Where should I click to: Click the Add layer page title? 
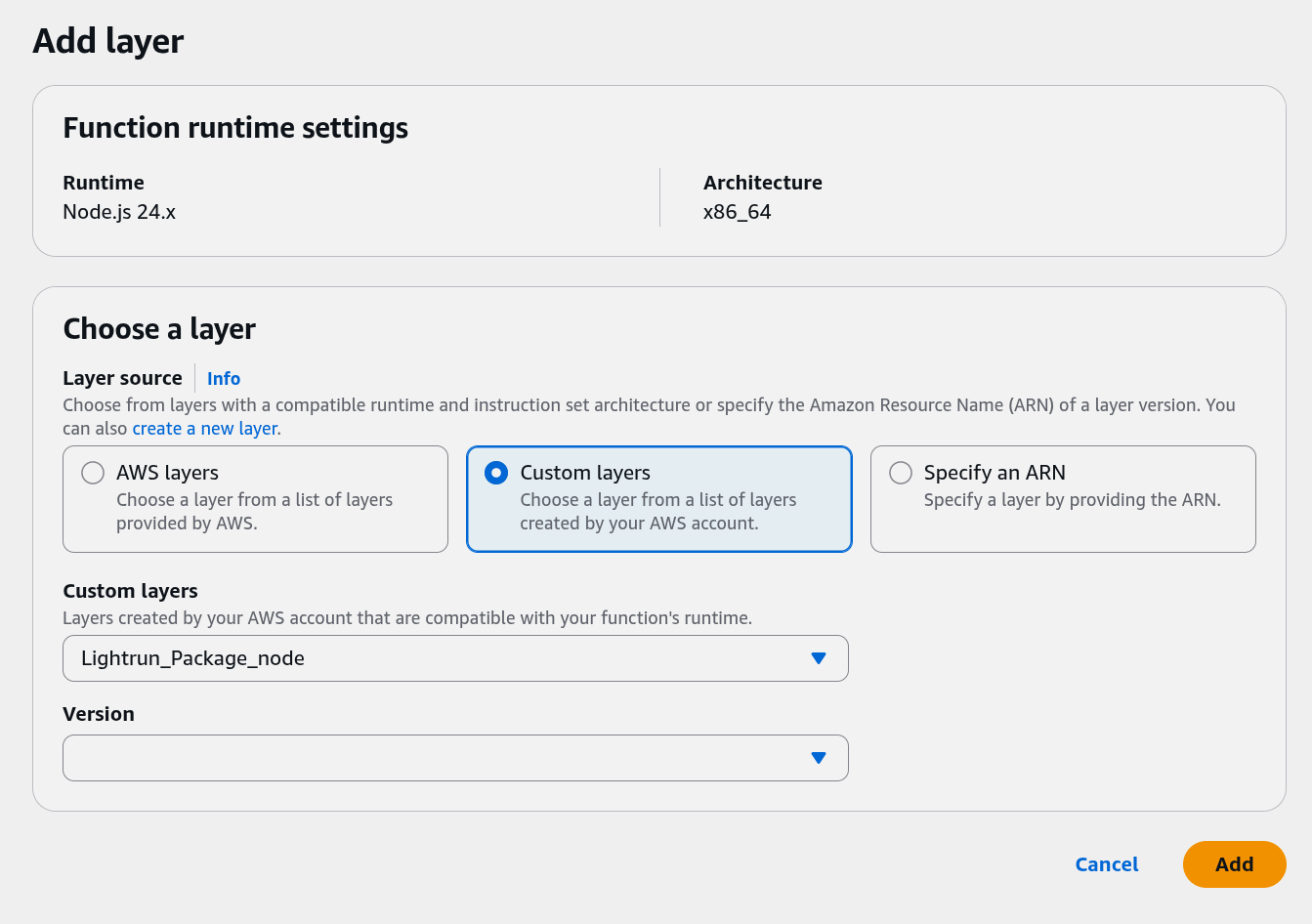(108, 41)
